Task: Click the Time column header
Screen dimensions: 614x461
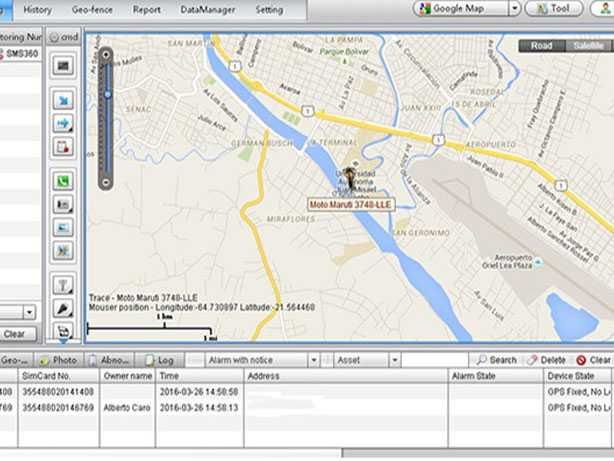Action: tap(200, 376)
